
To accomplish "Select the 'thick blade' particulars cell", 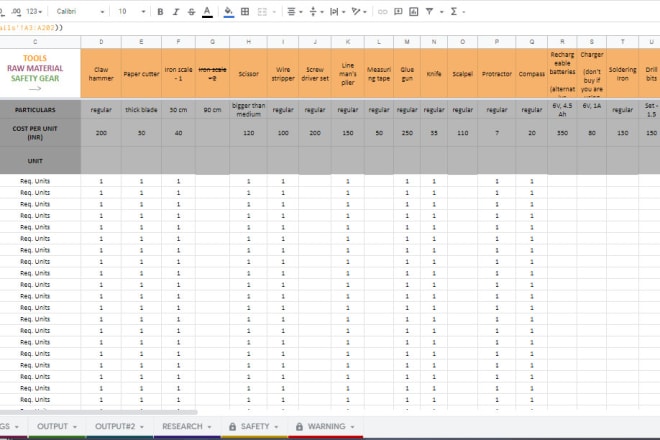I will 141,109.
